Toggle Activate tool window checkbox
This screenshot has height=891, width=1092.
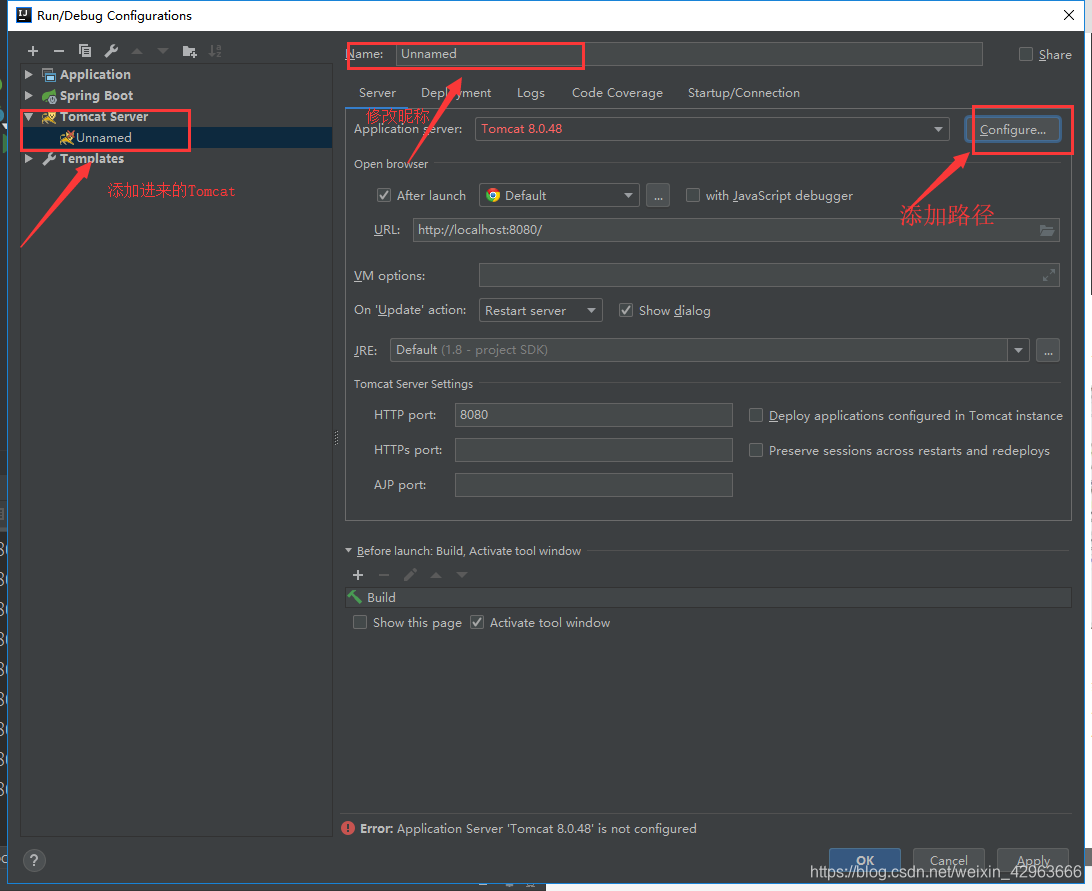click(477, 622)
